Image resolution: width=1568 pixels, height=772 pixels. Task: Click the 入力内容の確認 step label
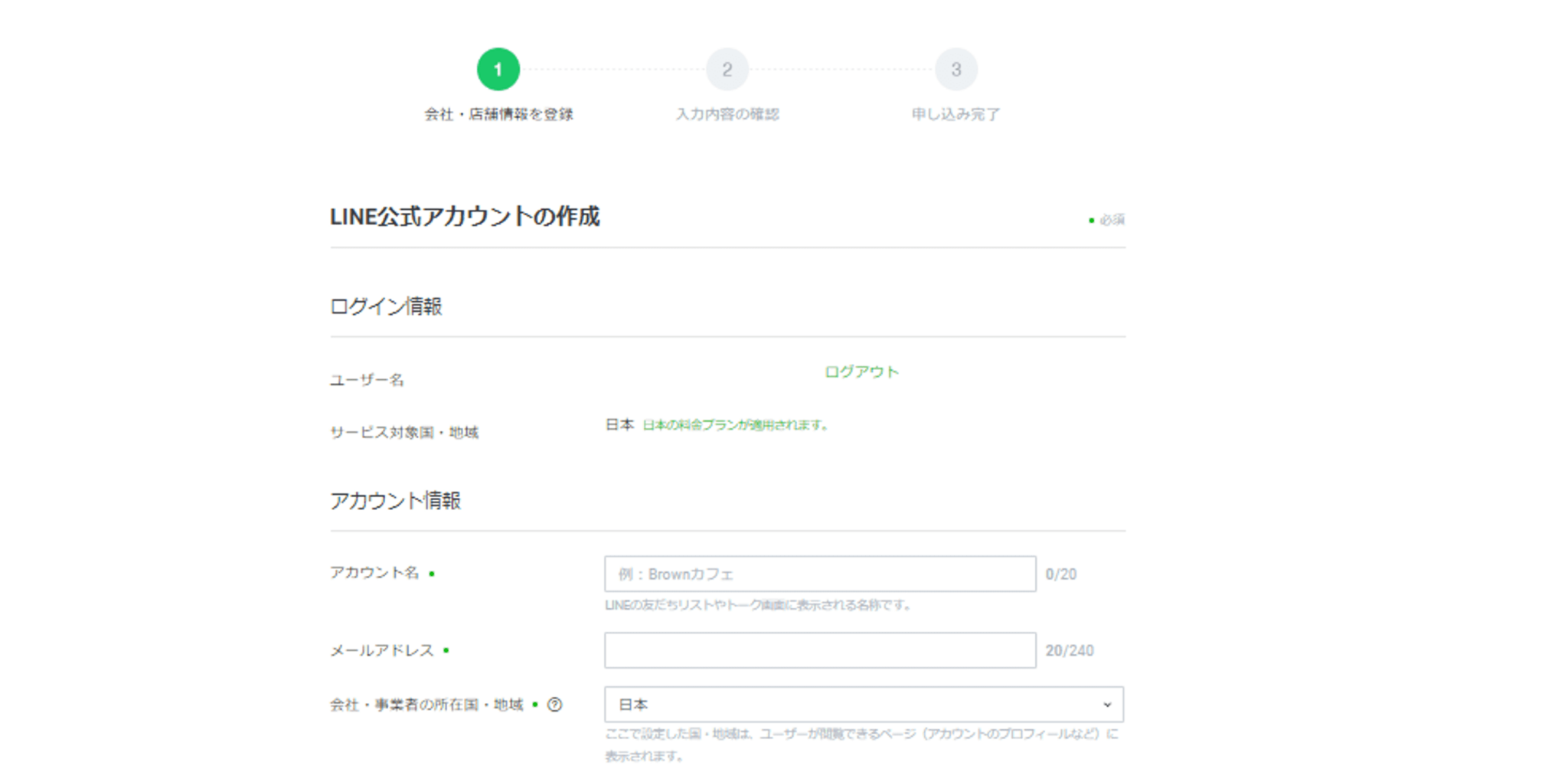click(x=728, y=113)
